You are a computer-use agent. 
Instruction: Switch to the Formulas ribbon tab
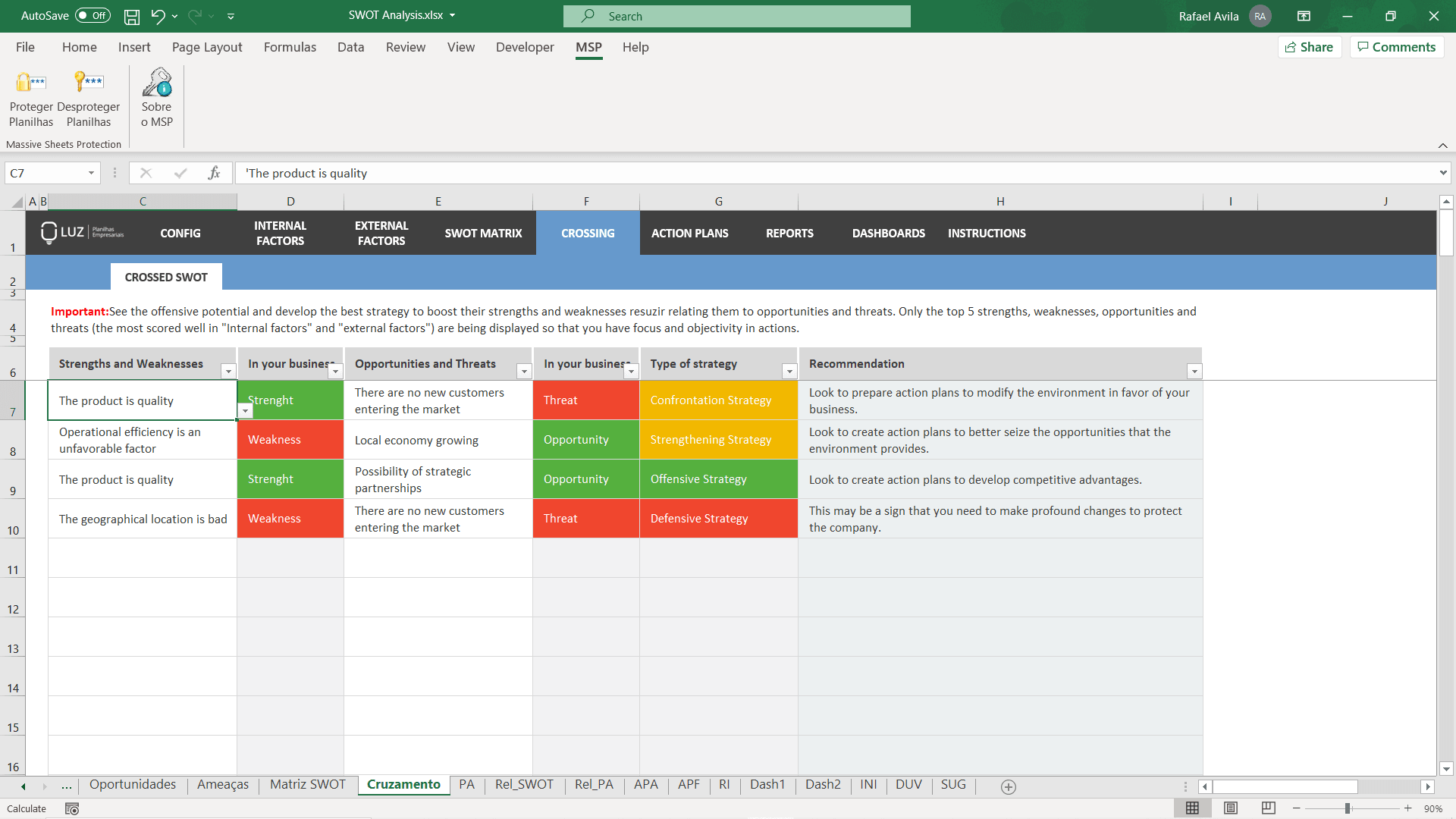pyautogui.click(x=290, y=47)
